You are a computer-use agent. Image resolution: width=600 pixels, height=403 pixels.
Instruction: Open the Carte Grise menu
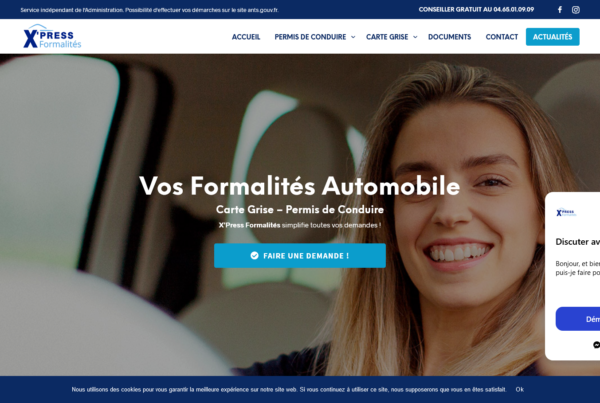[x=387, y=37]
